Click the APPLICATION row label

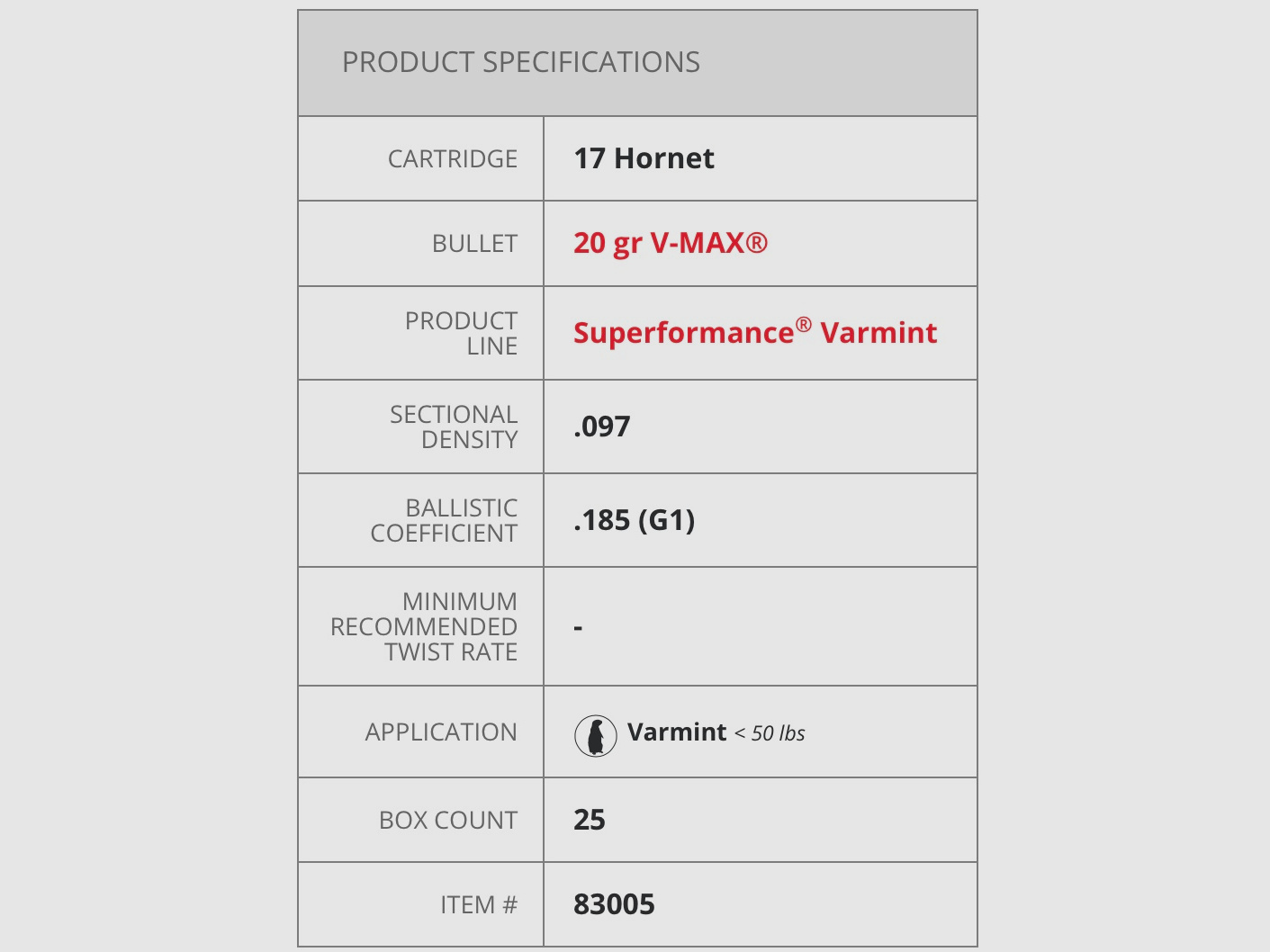click(441, 732)
